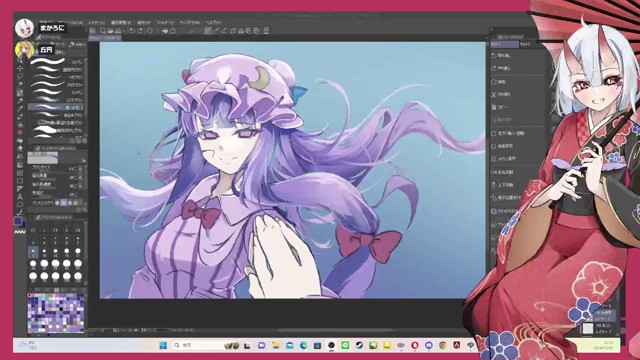Pick a color from the color set grid
This screenshot has height=360, width=640.
pos(56,313)
